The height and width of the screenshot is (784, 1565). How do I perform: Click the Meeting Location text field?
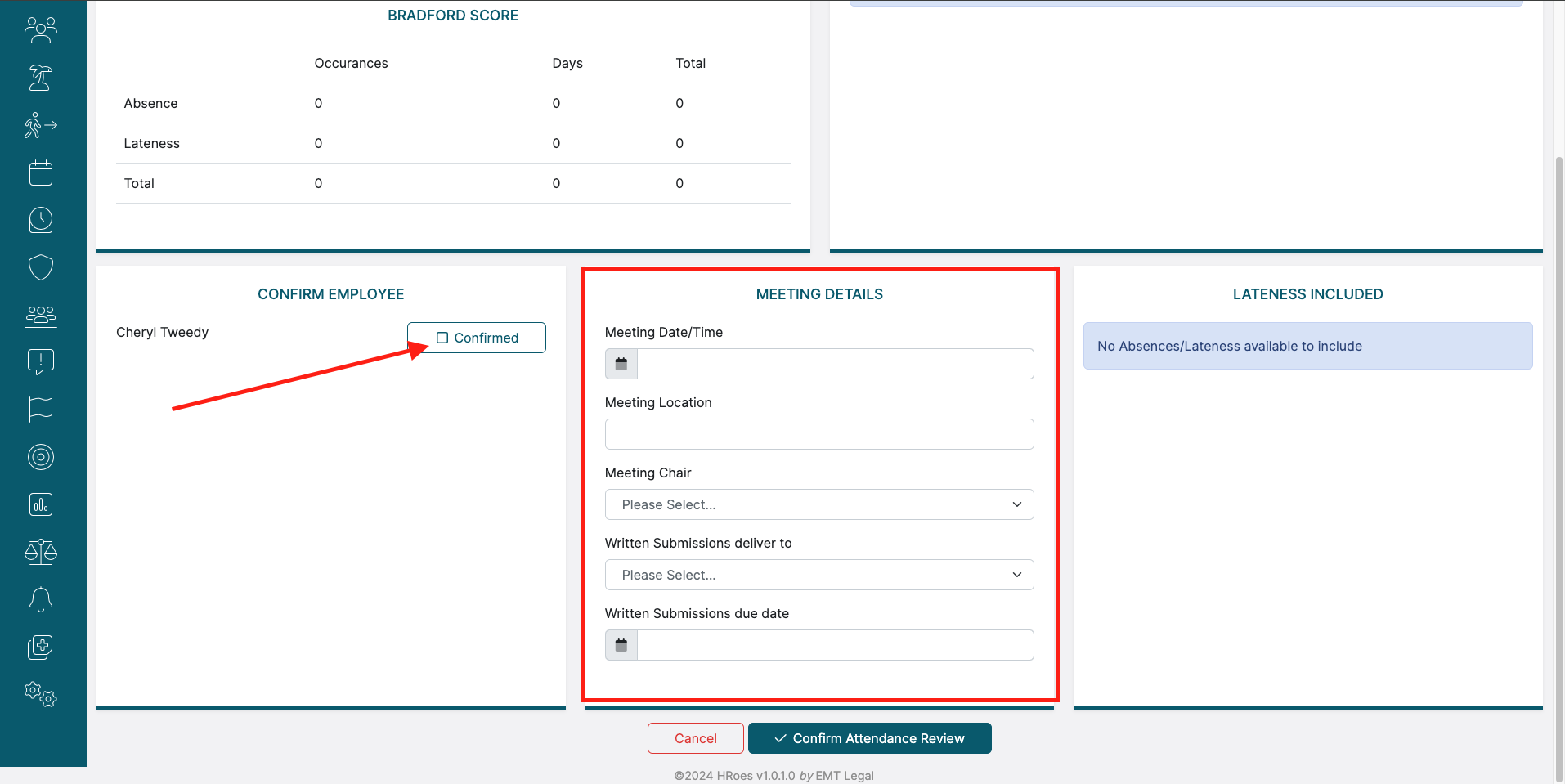(x=818, y=434)
